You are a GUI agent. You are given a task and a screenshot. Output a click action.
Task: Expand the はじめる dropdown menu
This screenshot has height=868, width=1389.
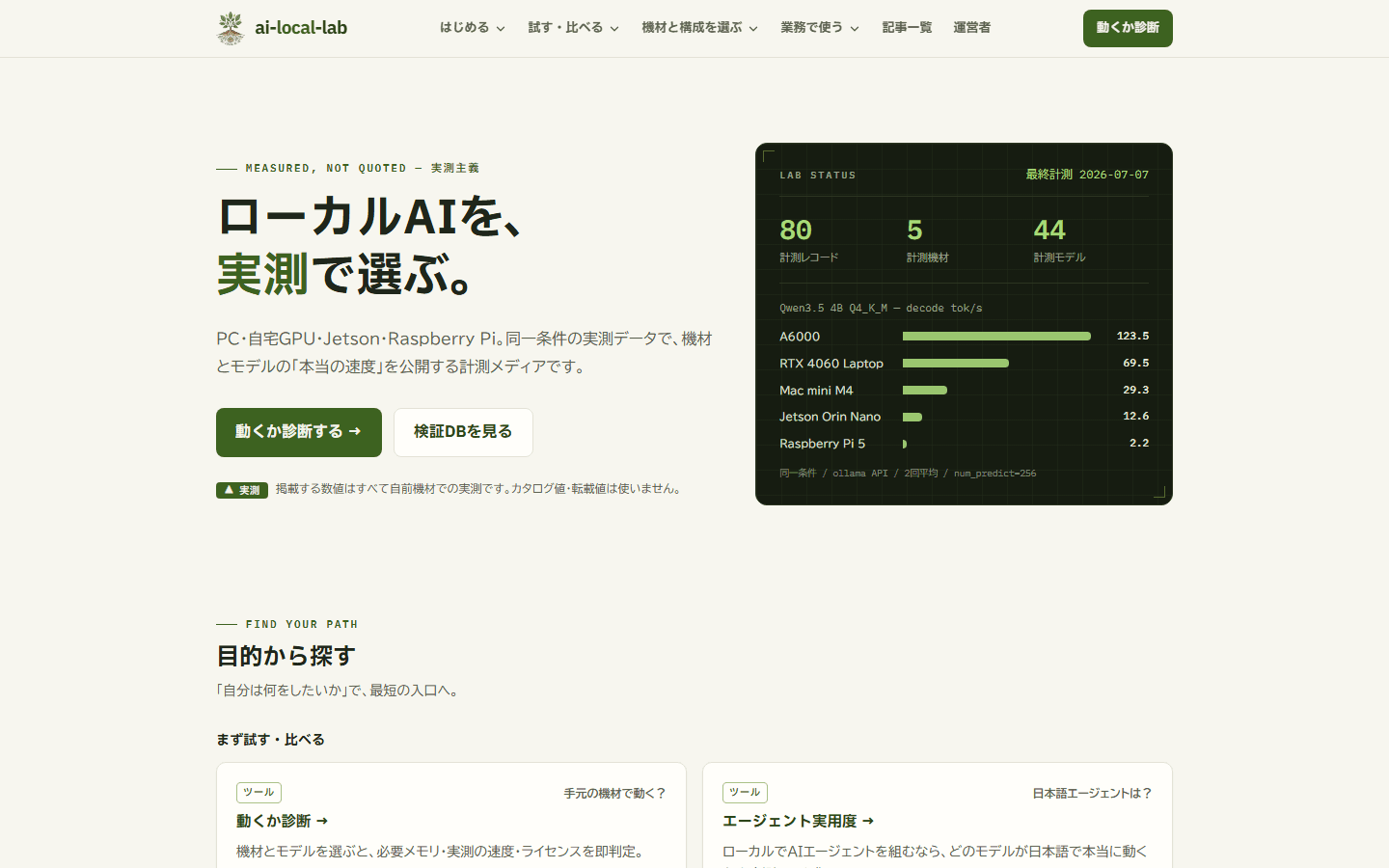(473, 28)
